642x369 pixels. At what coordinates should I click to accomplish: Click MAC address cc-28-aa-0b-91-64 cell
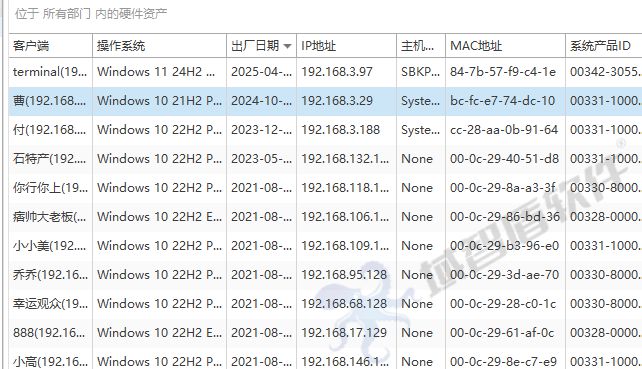(505, 130)
